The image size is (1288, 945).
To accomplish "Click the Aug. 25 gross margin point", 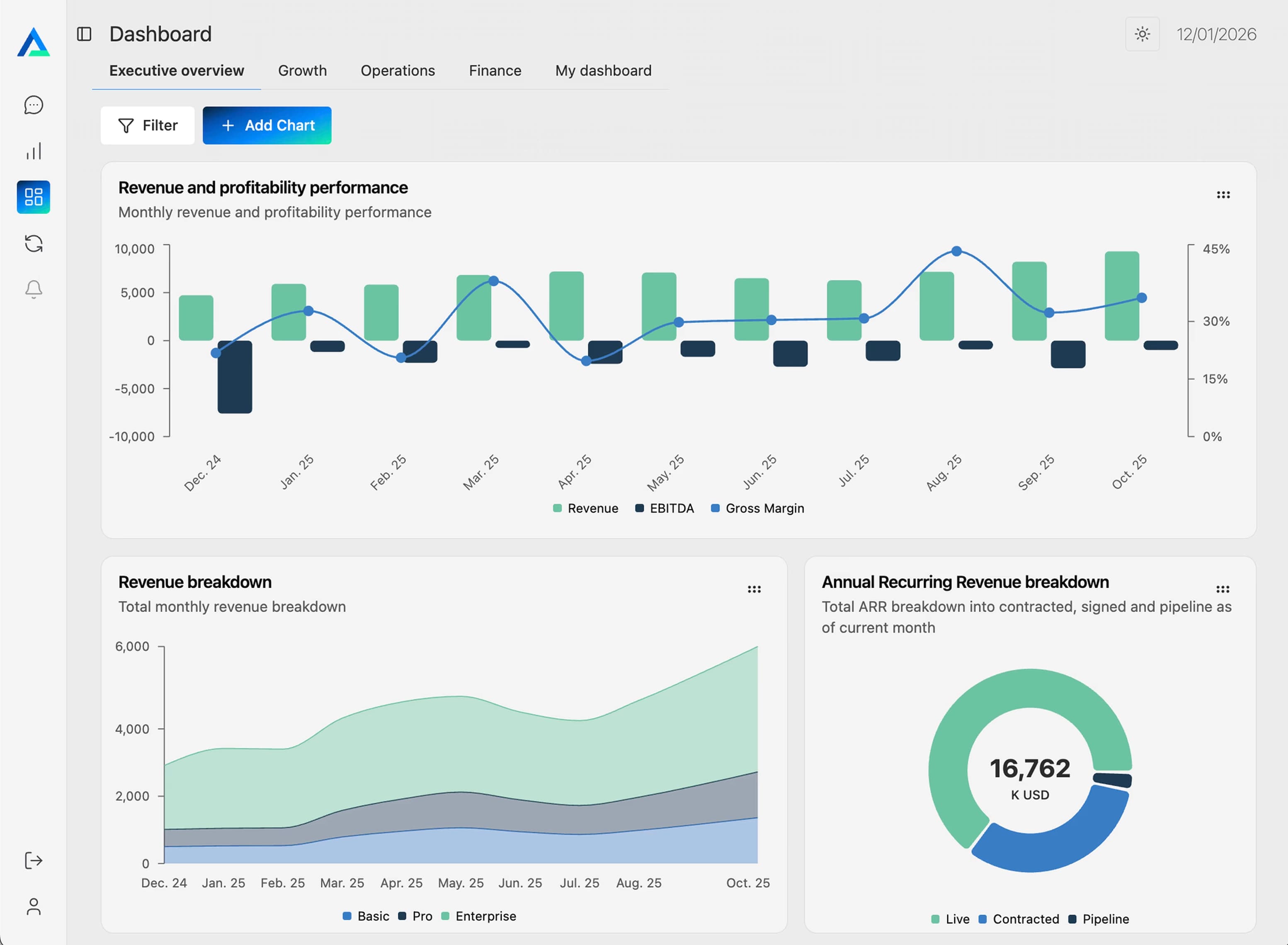I will point(957,251).
